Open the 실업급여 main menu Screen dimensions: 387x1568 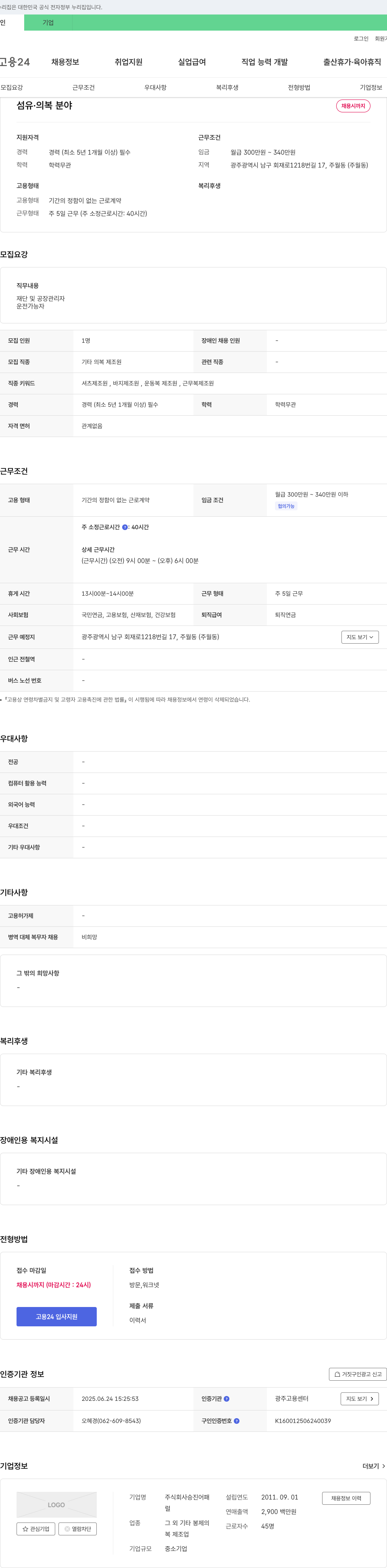[192, 62]
